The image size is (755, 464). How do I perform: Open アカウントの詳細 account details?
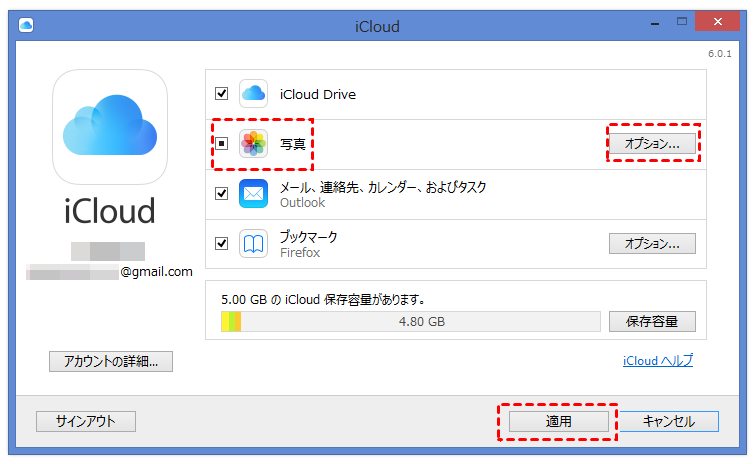111,361
